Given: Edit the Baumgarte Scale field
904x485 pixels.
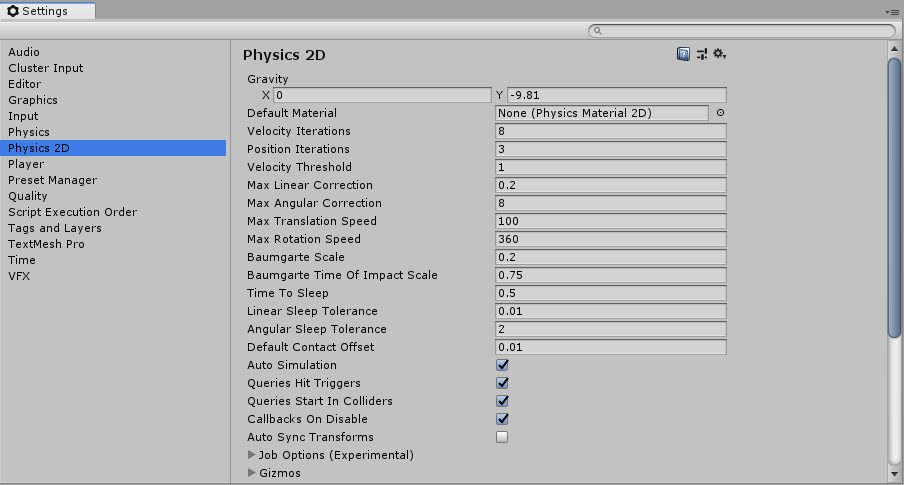Looking at the screenshot, I should point(611,257).
